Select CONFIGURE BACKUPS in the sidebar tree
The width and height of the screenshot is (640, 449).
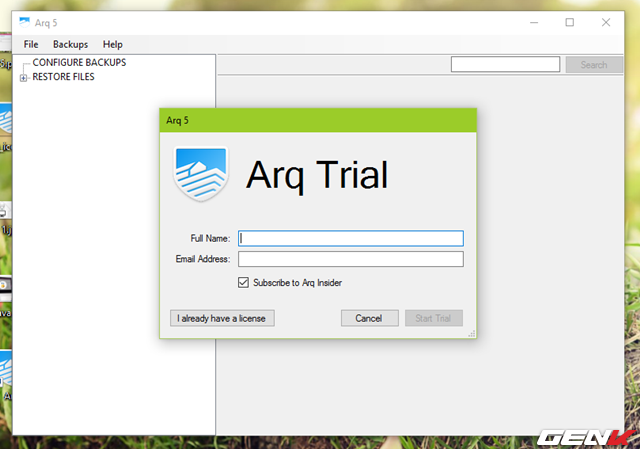click(x=79, y=63)
